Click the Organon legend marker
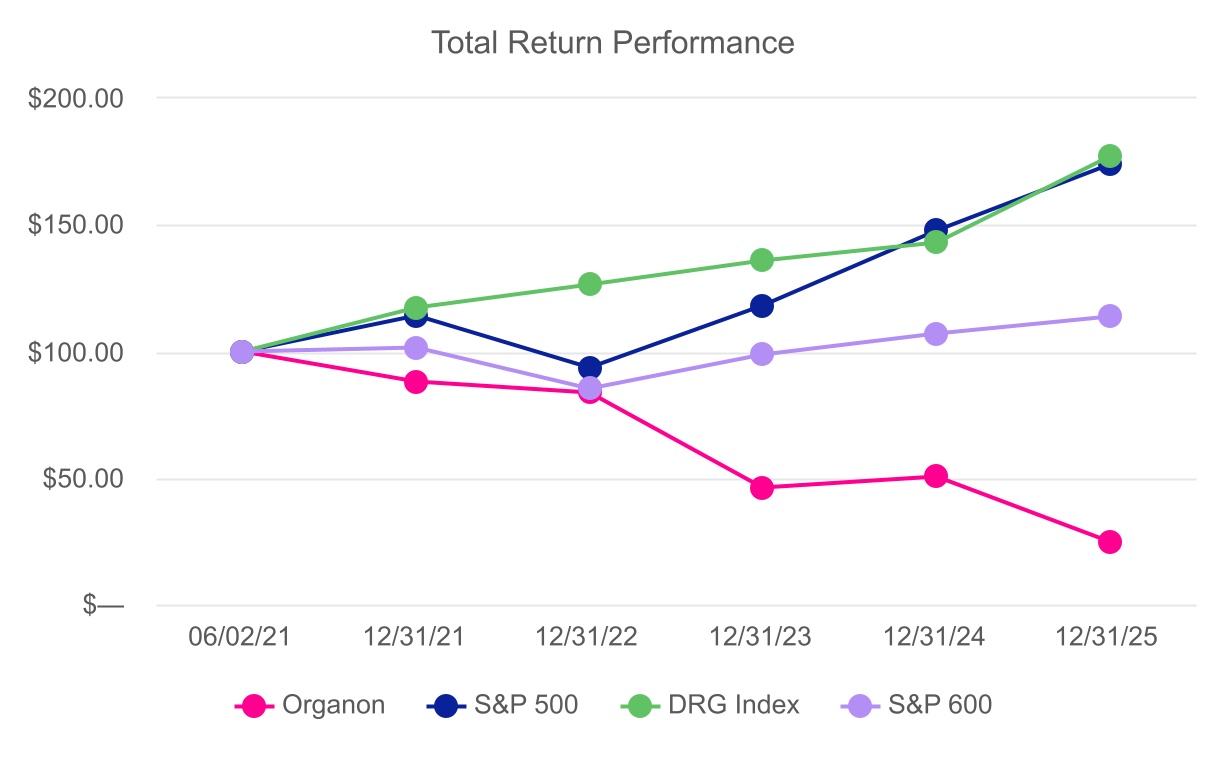The height and width of the screenshot is (760, 1226). click(255, 705)
